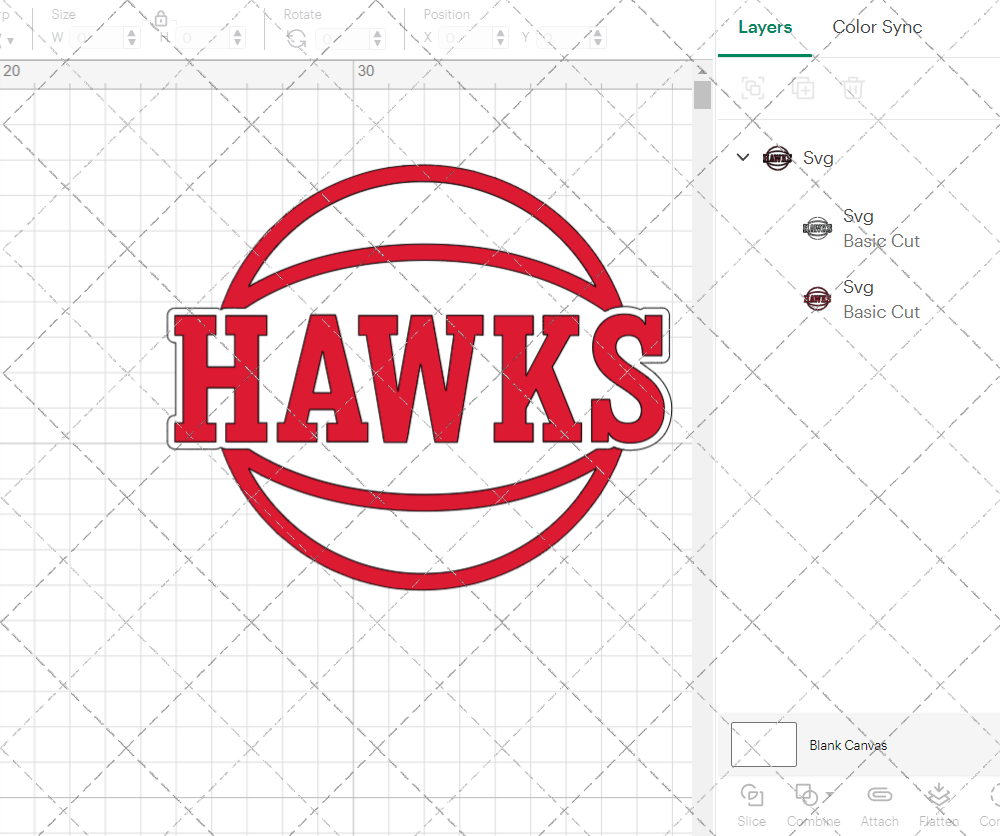Viewport: 1000px width, 836px height.
Task: Click the Delete layer trash icon
Action: [853, 87]
